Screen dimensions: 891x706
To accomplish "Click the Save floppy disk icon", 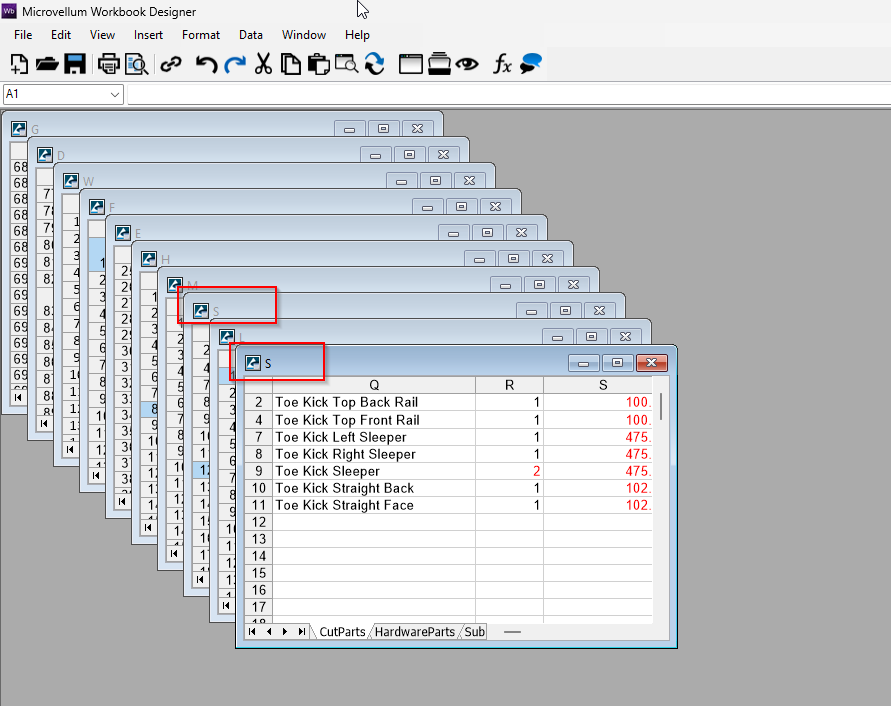I will click(74, 64).
